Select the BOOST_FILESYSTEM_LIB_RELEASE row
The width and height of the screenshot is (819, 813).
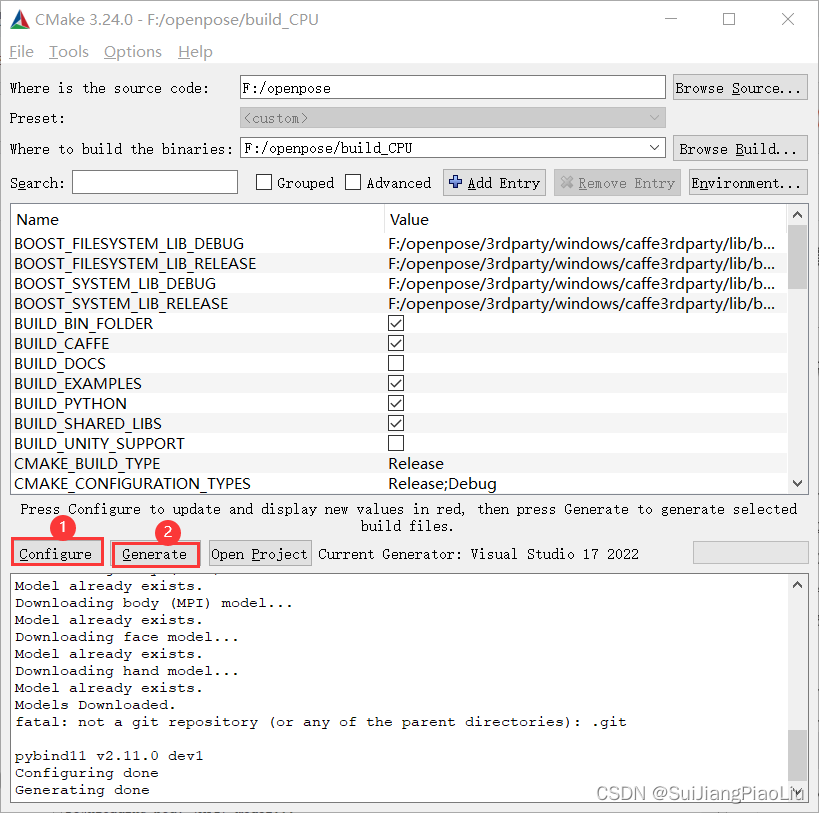pos(399,263)
